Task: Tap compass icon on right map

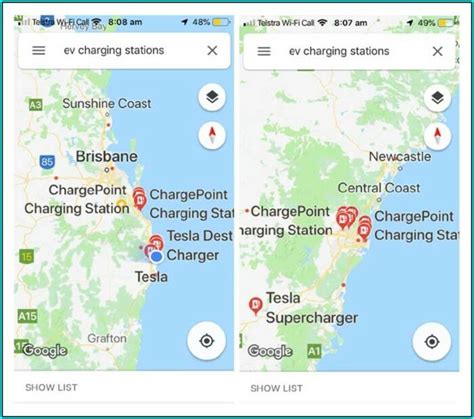Action: pyautogui.click(x=437, y=136)
